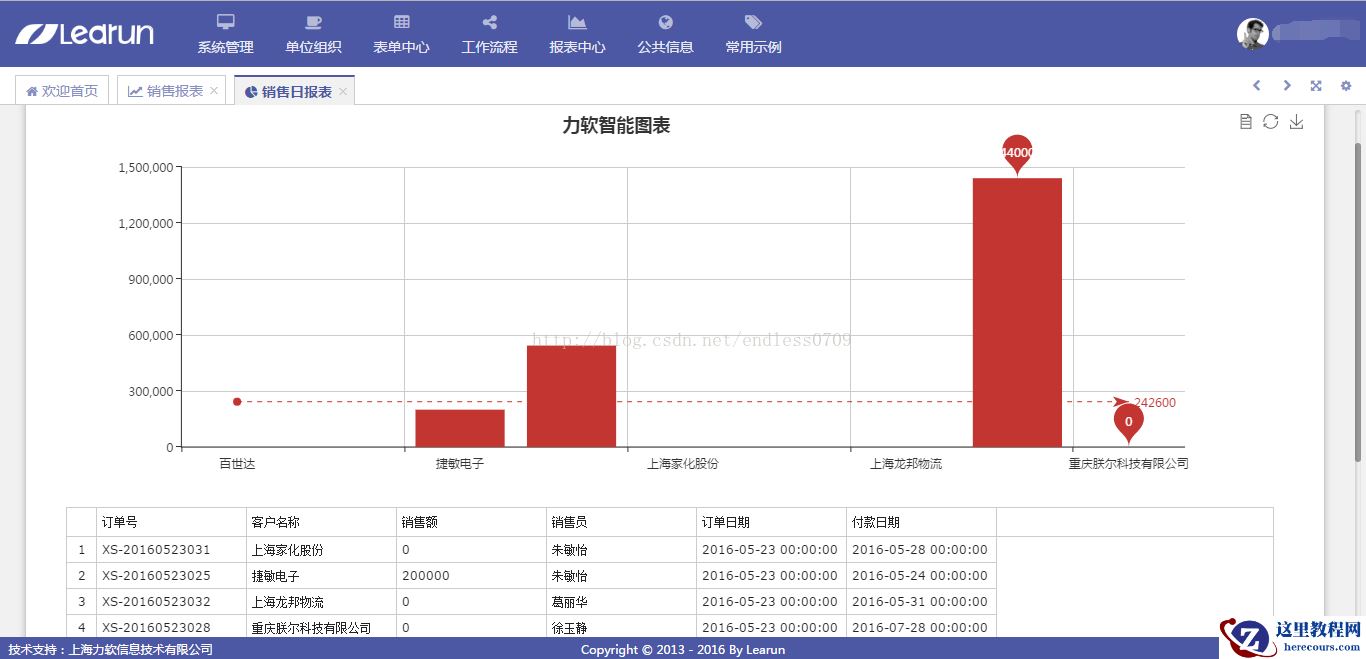Click the save chart as image icon
1366x659 pixels.
1297,122
